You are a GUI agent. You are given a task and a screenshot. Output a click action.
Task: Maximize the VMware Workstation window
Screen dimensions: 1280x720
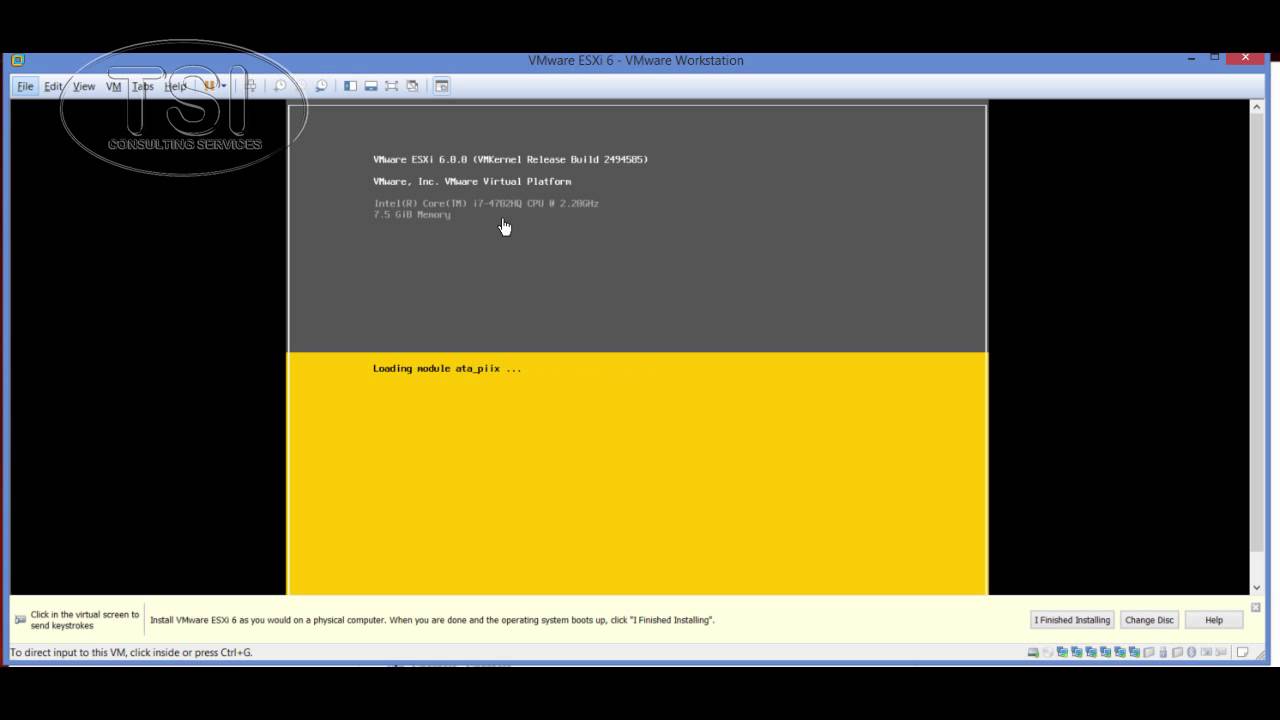1215,58
